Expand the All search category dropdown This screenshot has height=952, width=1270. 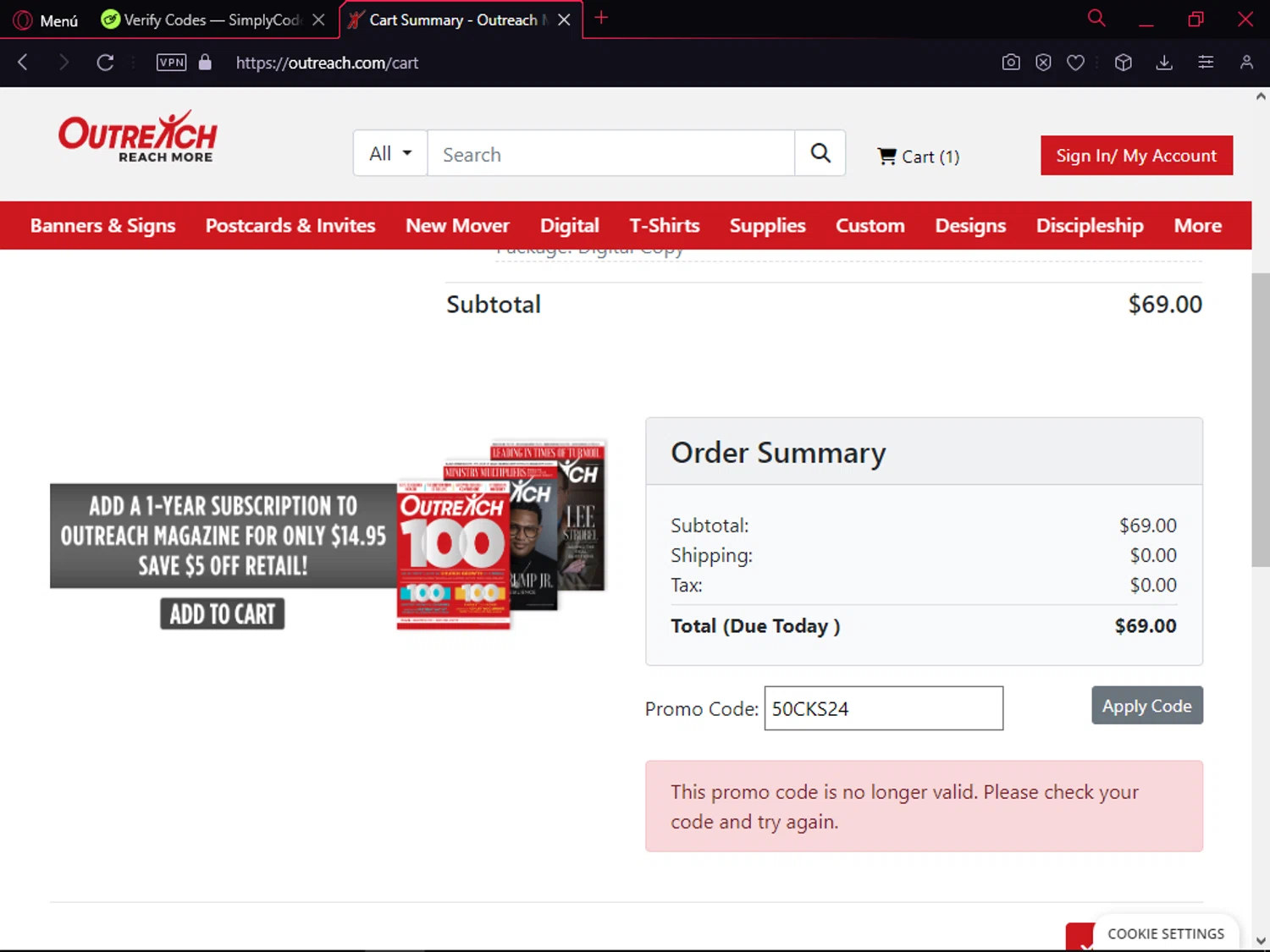390,153
